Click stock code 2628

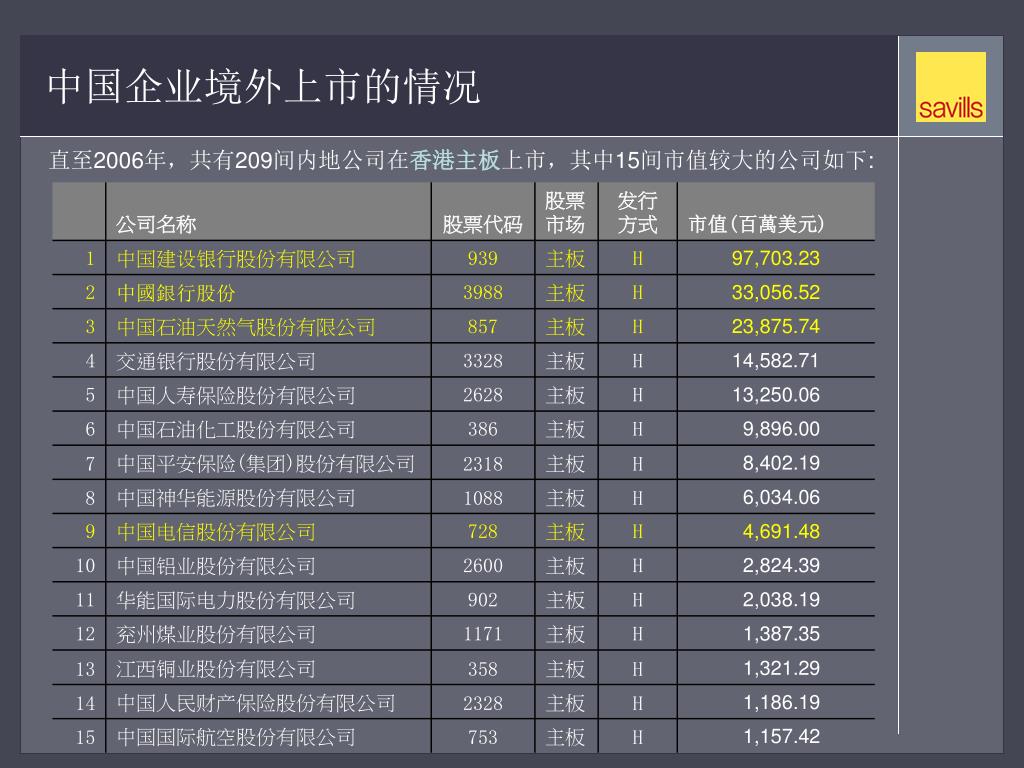(483, 394)
